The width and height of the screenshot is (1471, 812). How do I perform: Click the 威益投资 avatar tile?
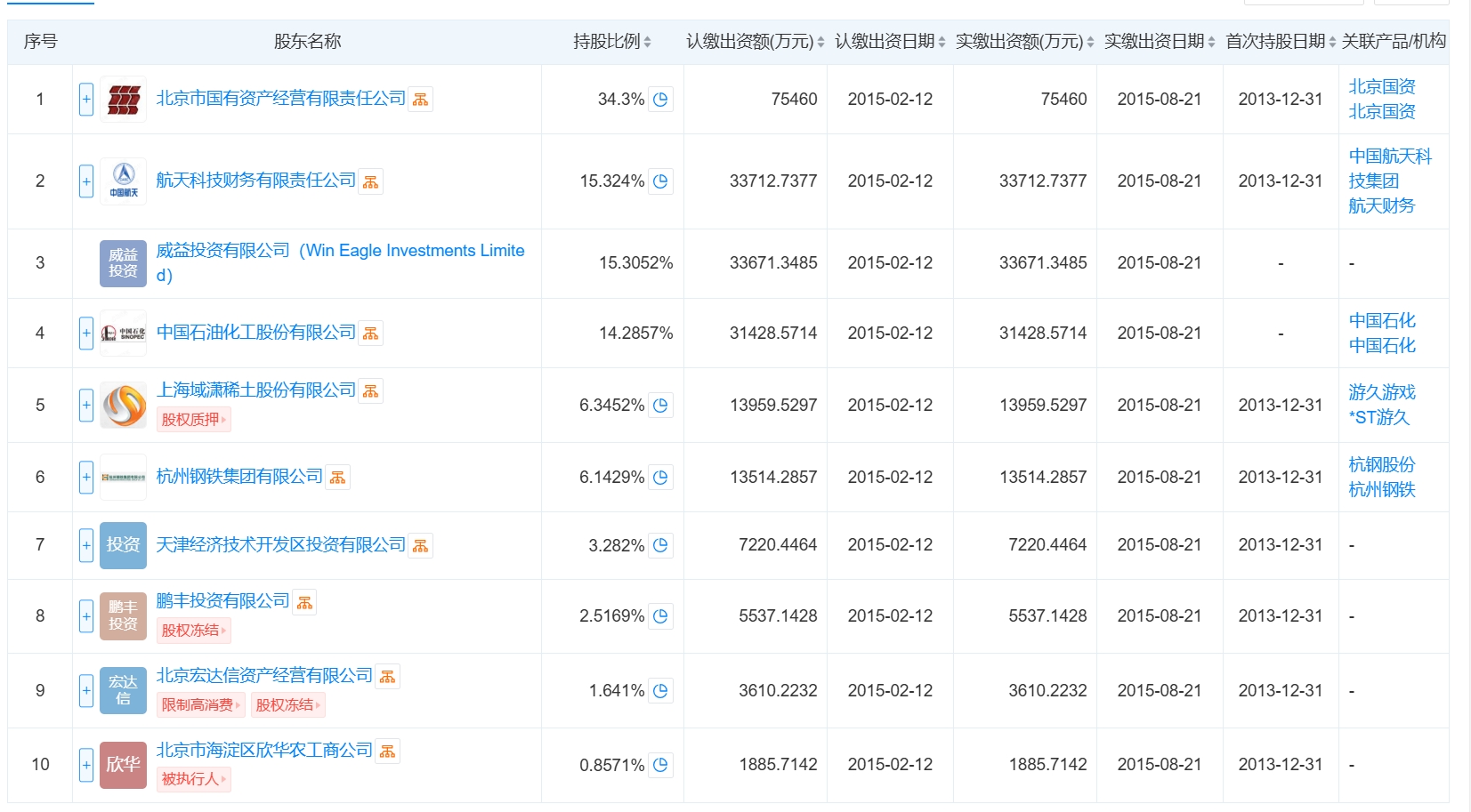pyautogui.click(x=123, y=263)
